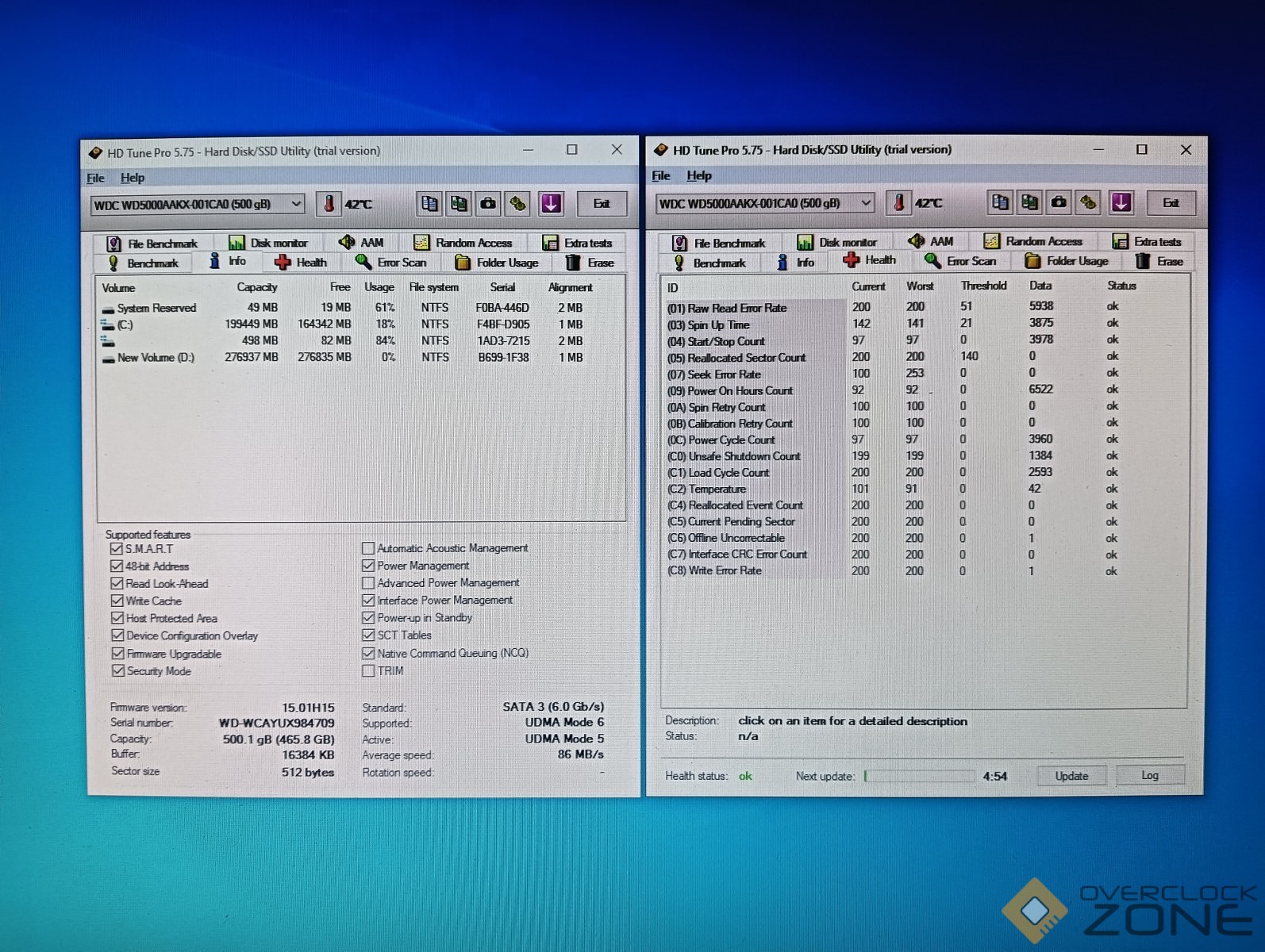
Task: Click New Volume D: drive icon
Action: [x=108, y=359]
